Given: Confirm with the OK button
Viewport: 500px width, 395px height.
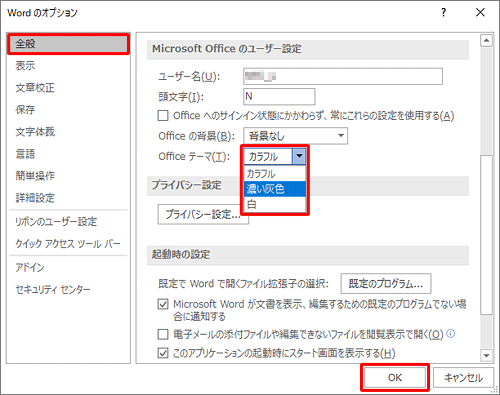Looking at the screenshot, I should click(x=395, y=377).
